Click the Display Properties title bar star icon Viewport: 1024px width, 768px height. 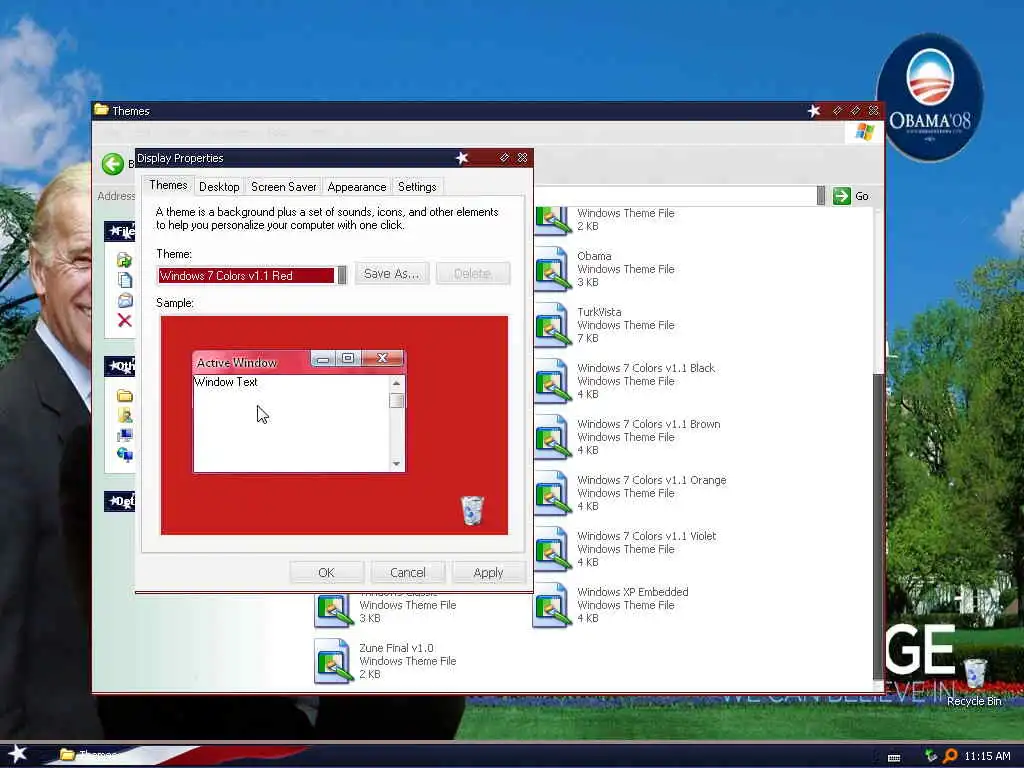pyautogui.click(x=462, y=158)
